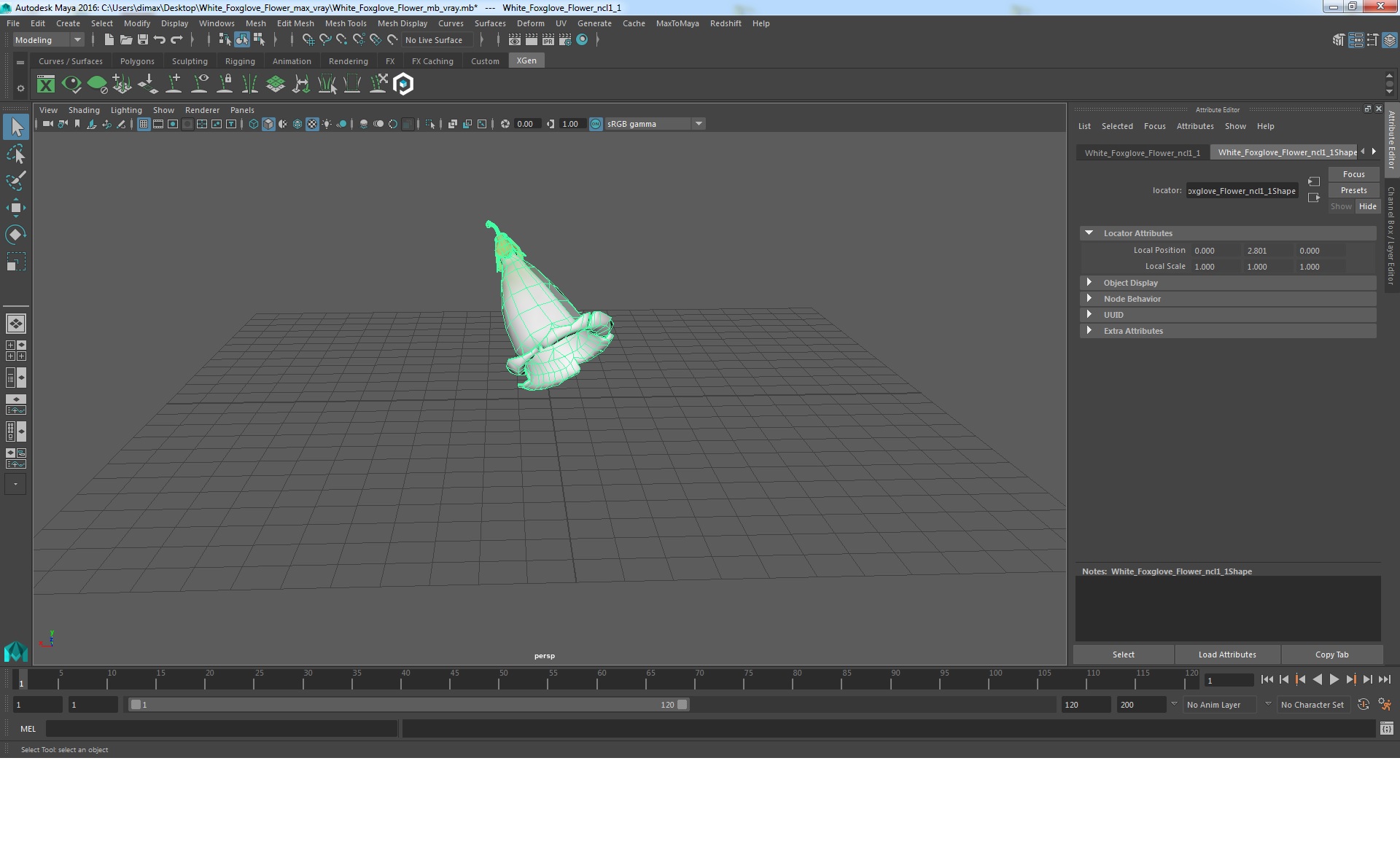This screenshot has width=1400, height=844.
Task: Switch to four view layout
Action: 16,351
